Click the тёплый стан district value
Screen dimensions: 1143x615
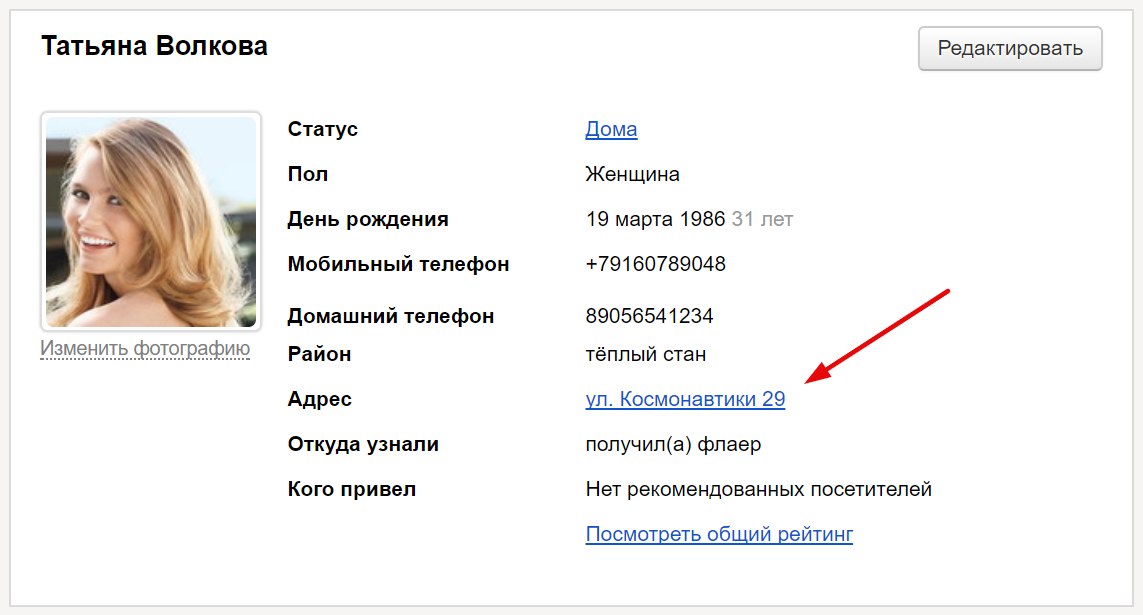(x=645, y=354)
